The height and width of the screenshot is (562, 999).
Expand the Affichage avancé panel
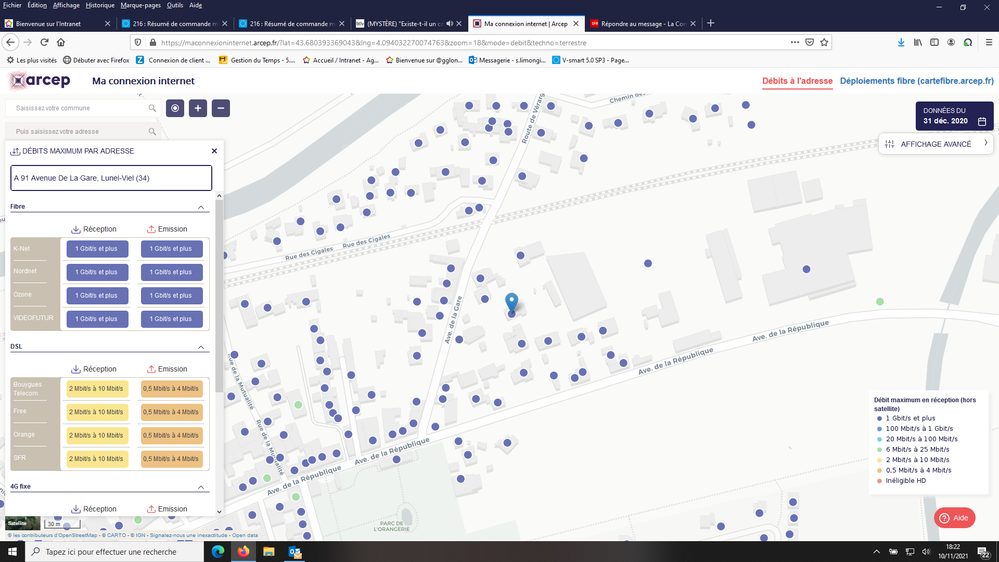point(936,144)
